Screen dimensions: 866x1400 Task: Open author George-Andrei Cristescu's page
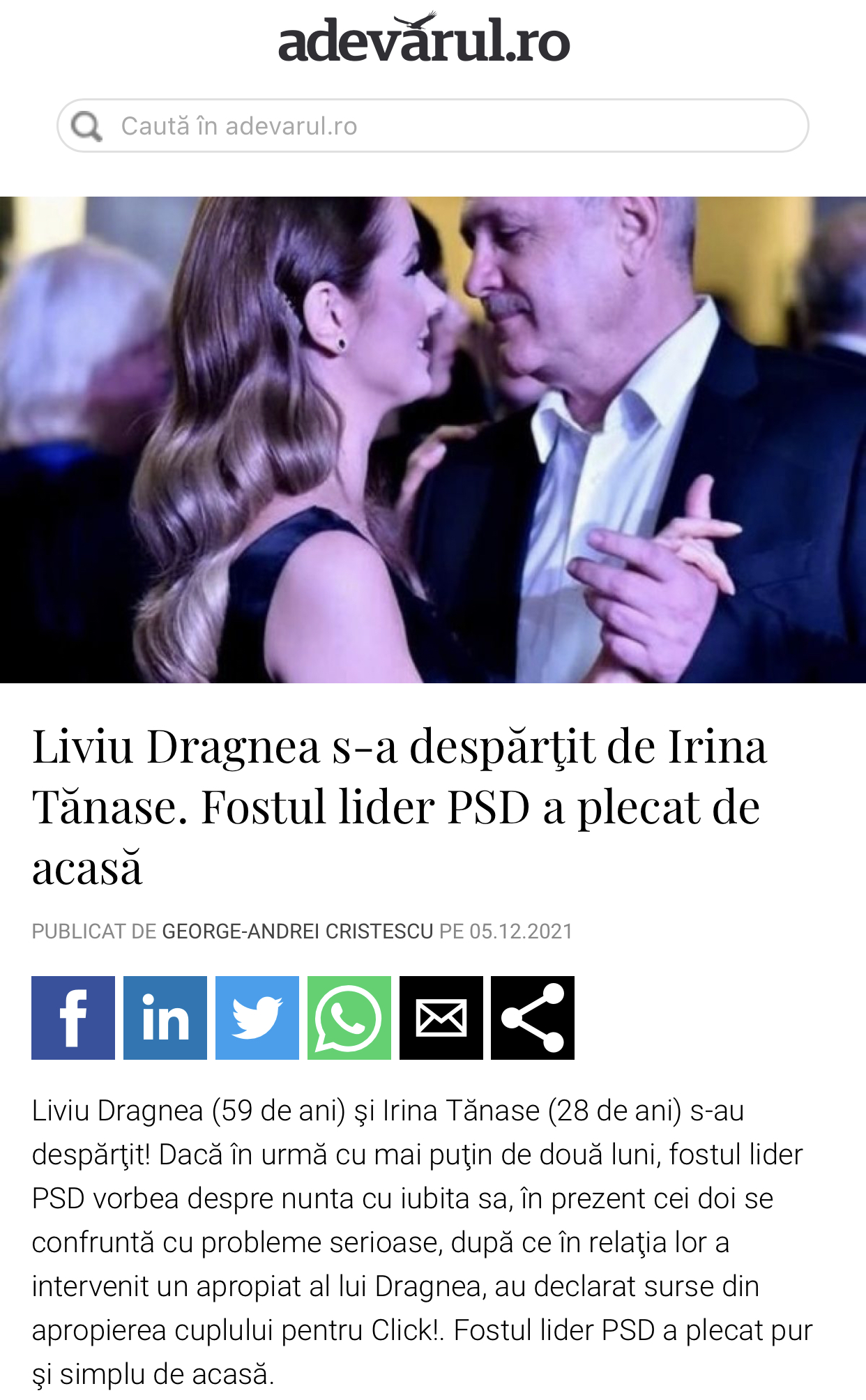[x=298, y=931]
